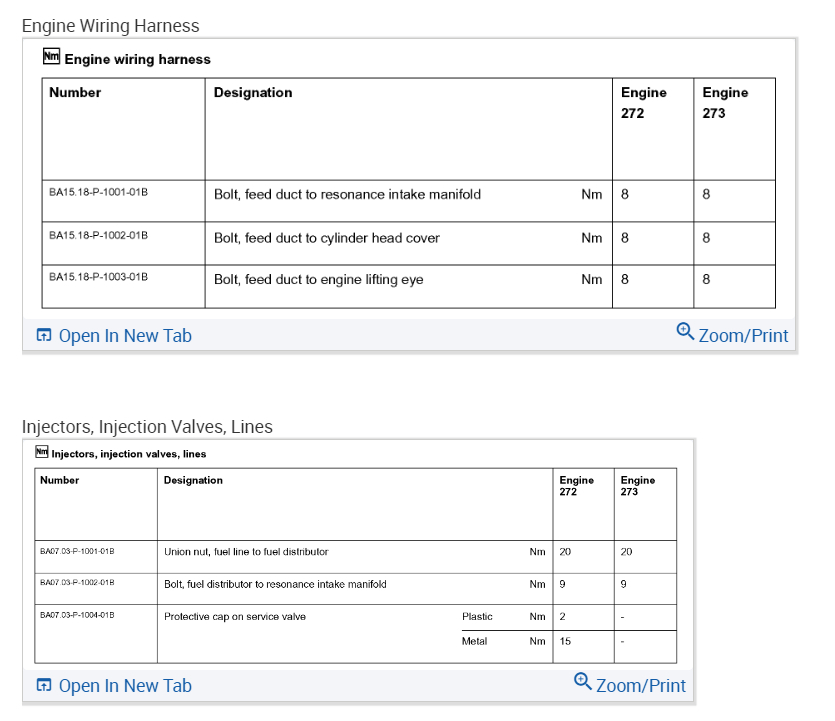Image resolution: width=835 pixels, height=721 pixels.
Task: Open Zoom/Print for the Injectors table
Action: click(x=640, y=686)
